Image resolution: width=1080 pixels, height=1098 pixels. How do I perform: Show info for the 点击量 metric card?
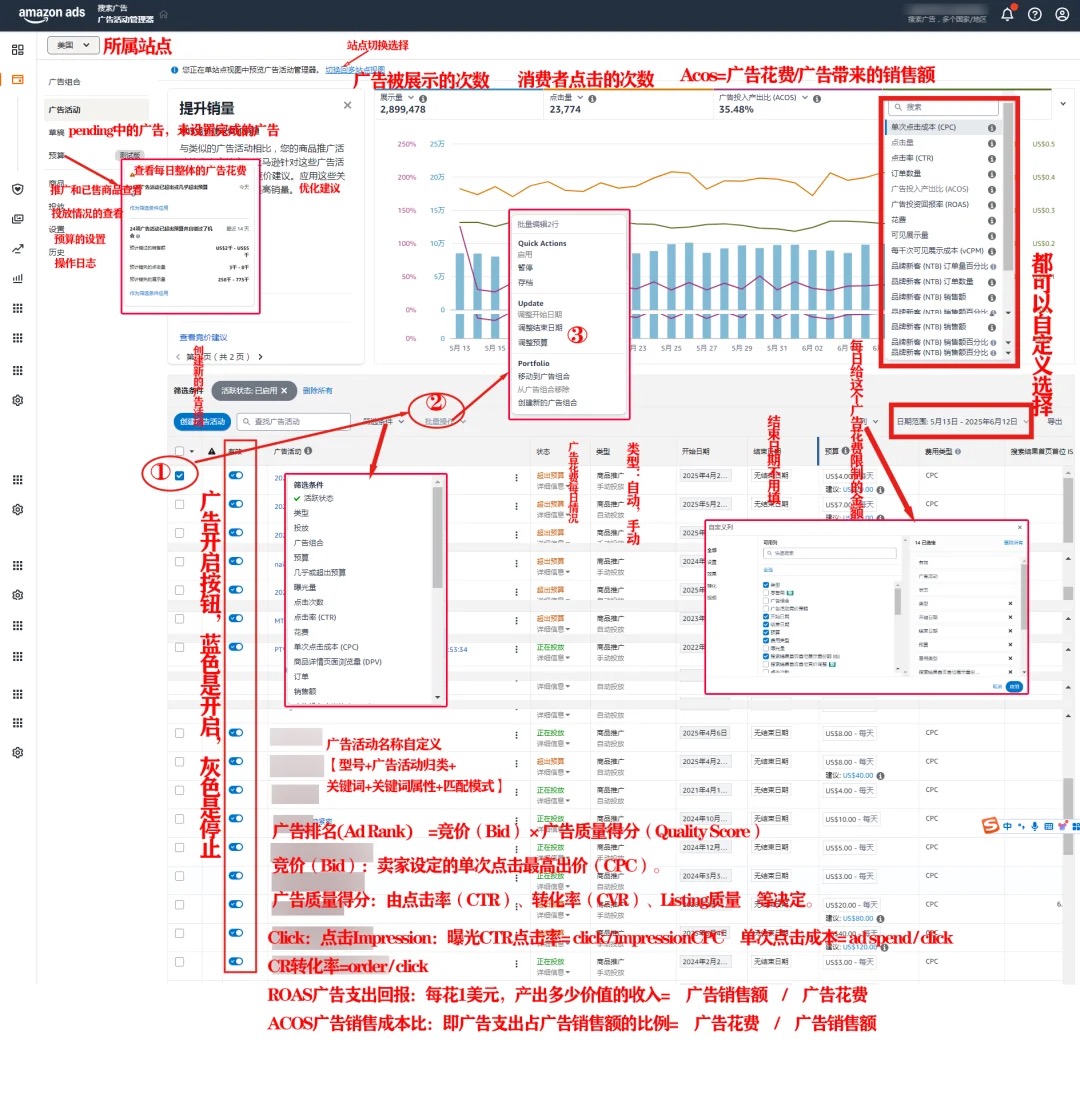click(x=593, y=99)
